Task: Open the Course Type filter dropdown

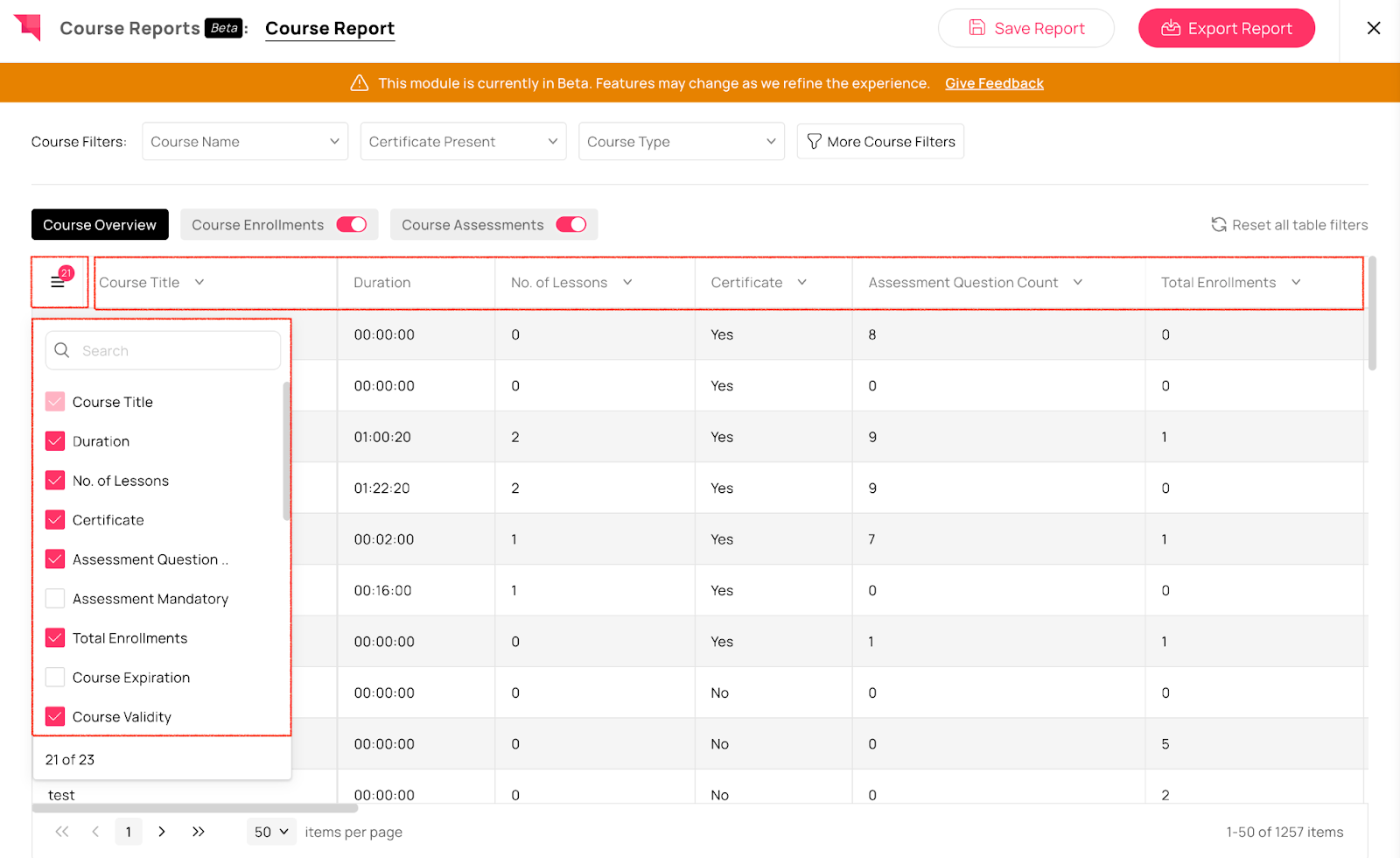Action: click(682, 142)
